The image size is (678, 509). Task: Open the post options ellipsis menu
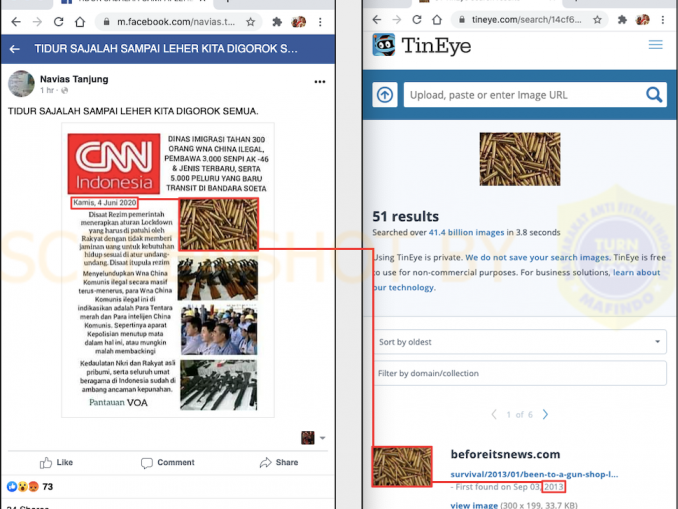pyautogui.click(x=320, y=82)
